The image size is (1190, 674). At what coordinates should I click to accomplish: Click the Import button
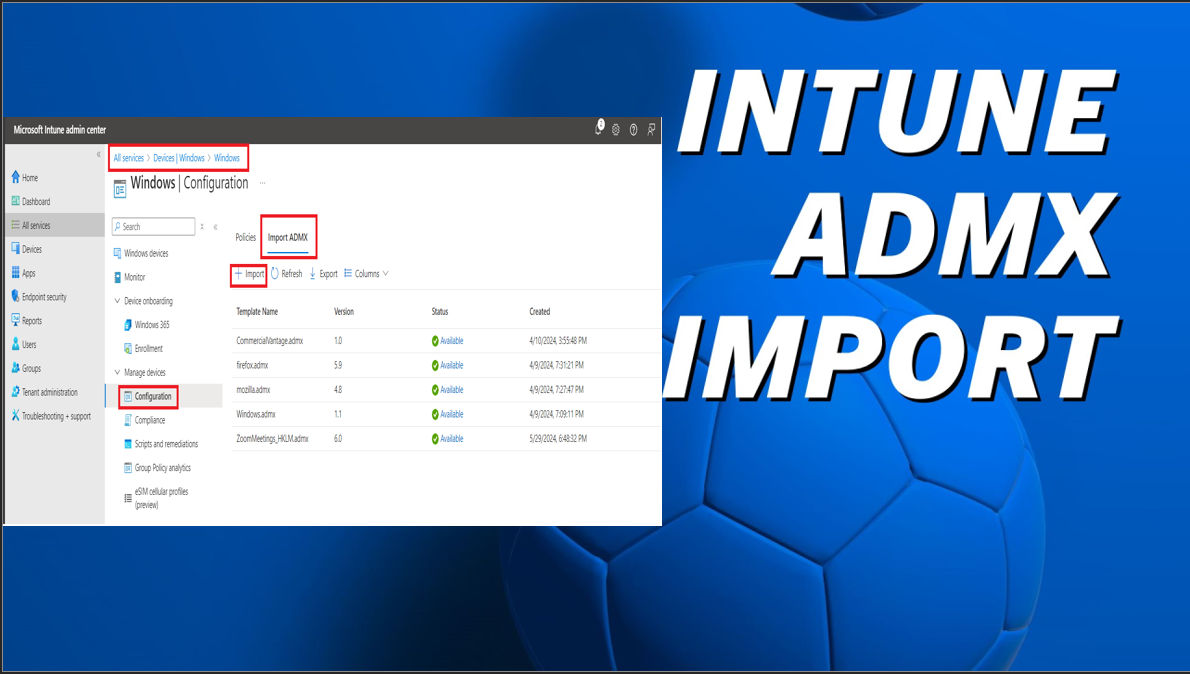247,273
